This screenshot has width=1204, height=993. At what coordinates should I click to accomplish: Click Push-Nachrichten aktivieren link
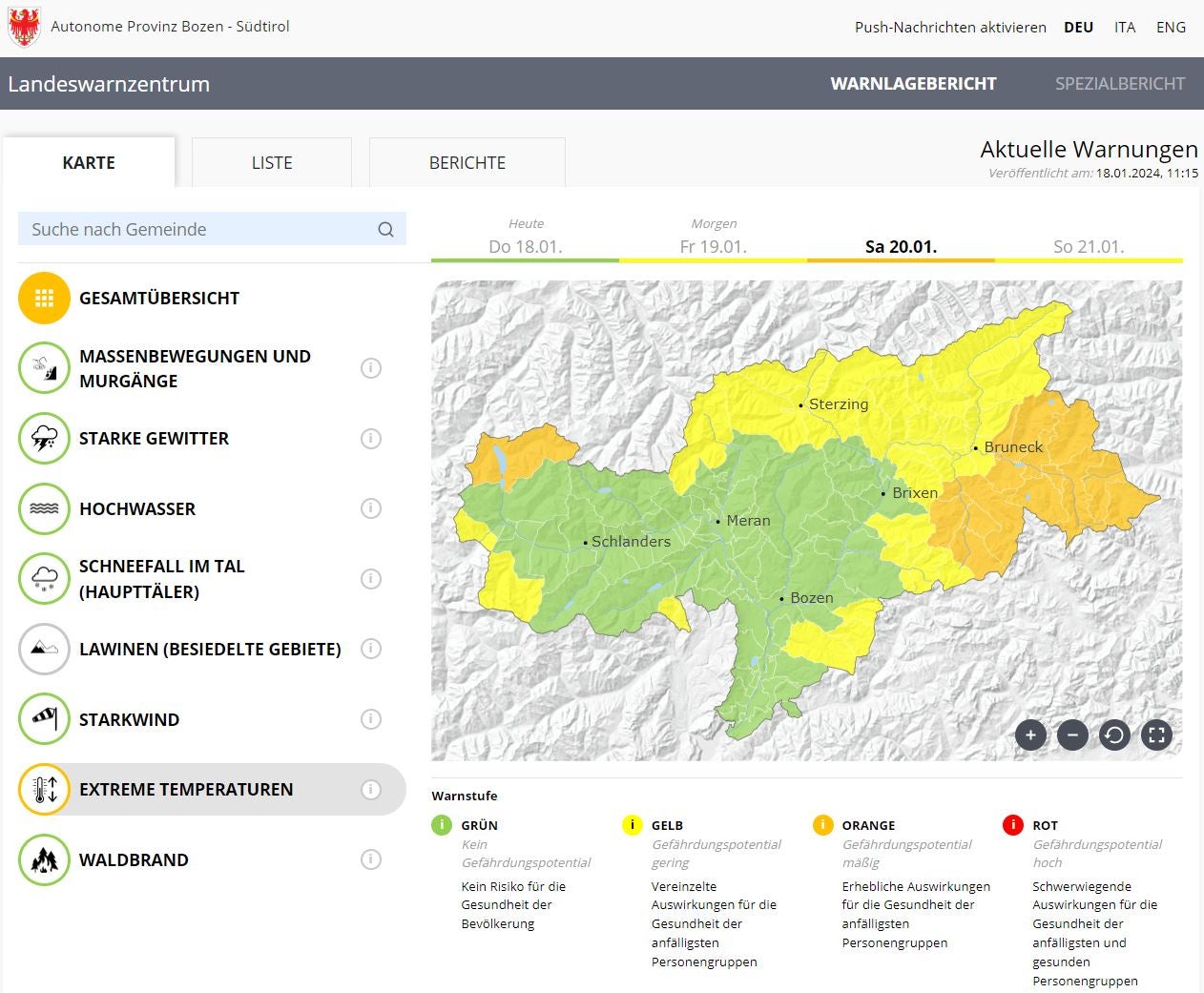click(x=950, y=28)
